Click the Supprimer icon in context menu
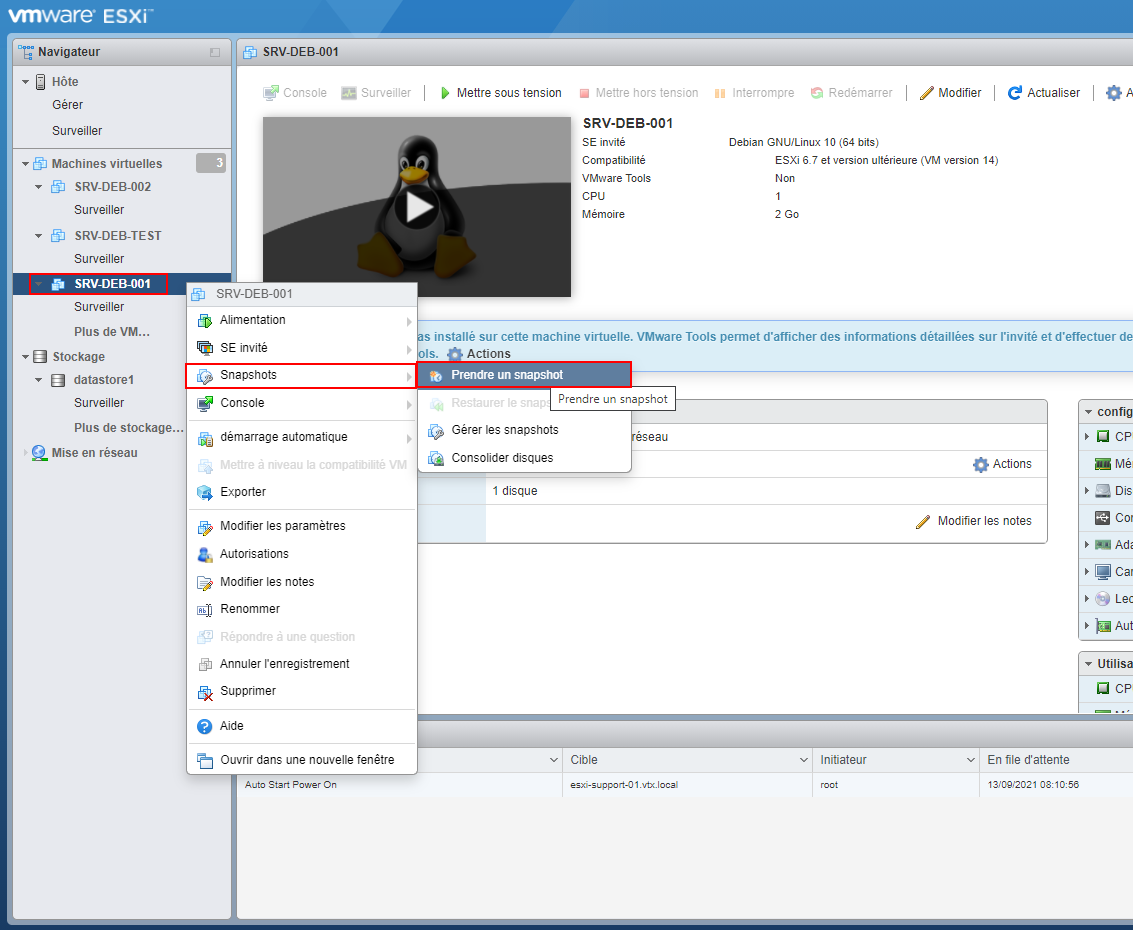Image resolution: width=1133 pixels, height=930 pixels. (205, 692)
